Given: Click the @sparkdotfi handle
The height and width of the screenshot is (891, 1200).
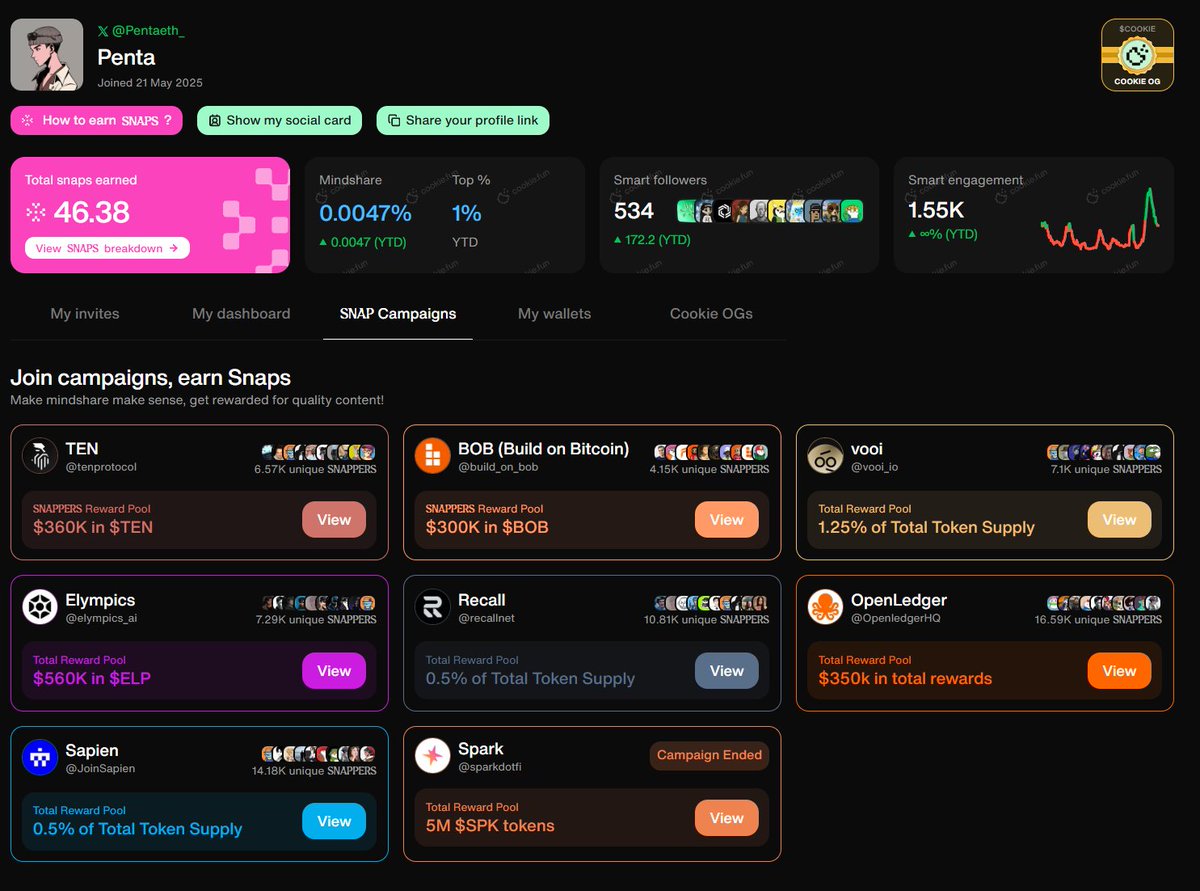Looking at the screenshot, I should 490,767.
